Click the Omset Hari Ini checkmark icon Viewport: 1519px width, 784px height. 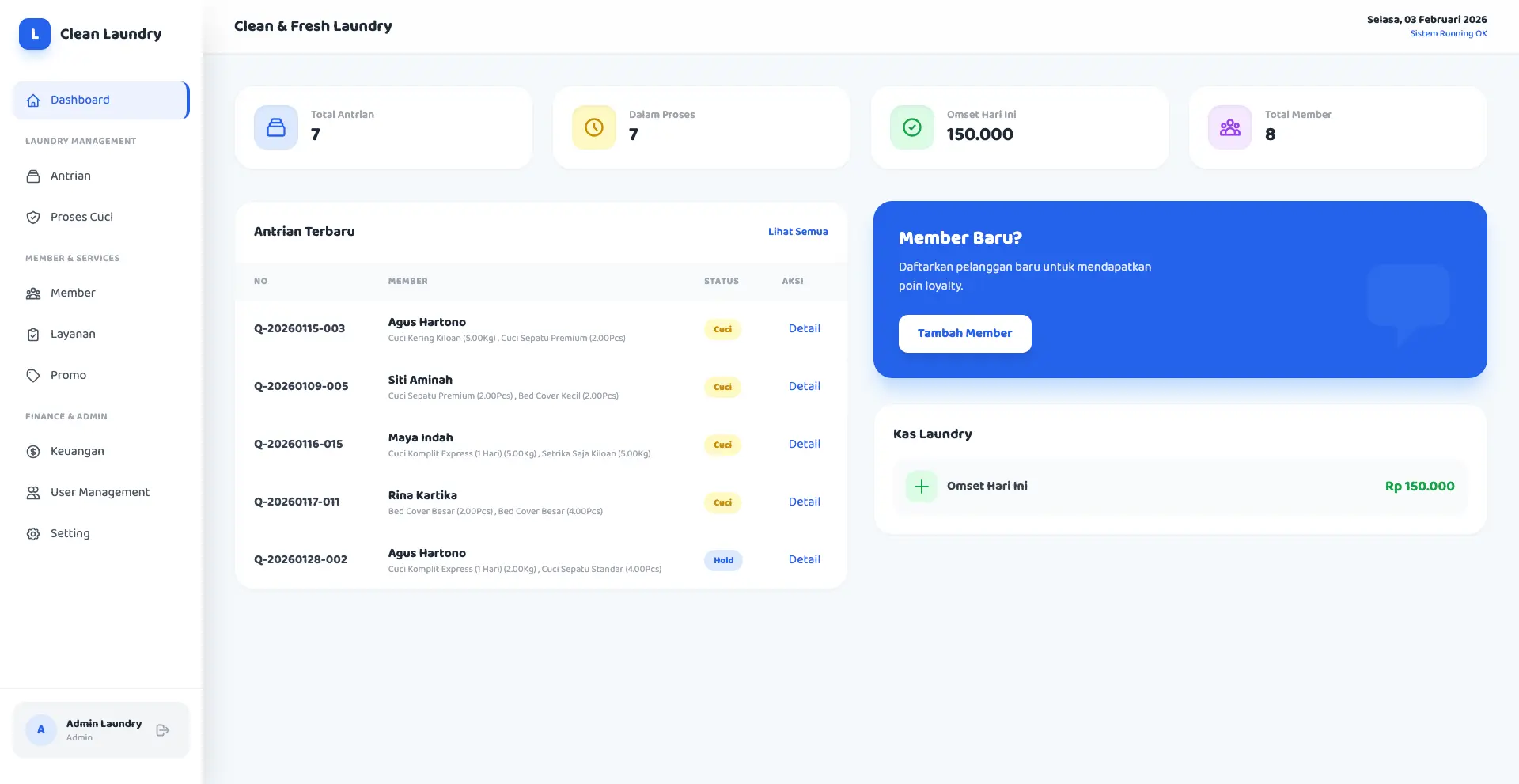point(912,127)
